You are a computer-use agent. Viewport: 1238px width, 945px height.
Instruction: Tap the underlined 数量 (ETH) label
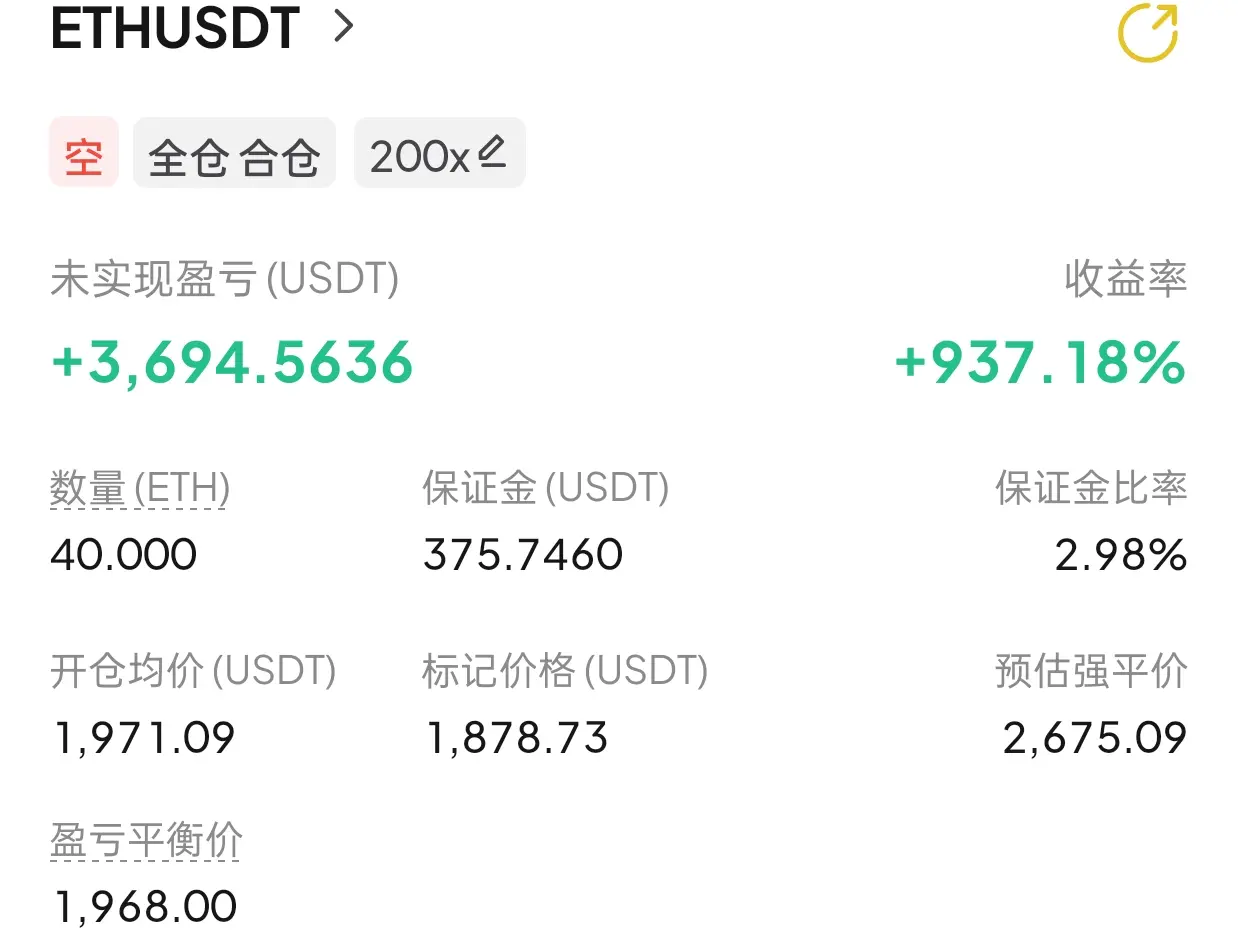click(x=140, y=488)
